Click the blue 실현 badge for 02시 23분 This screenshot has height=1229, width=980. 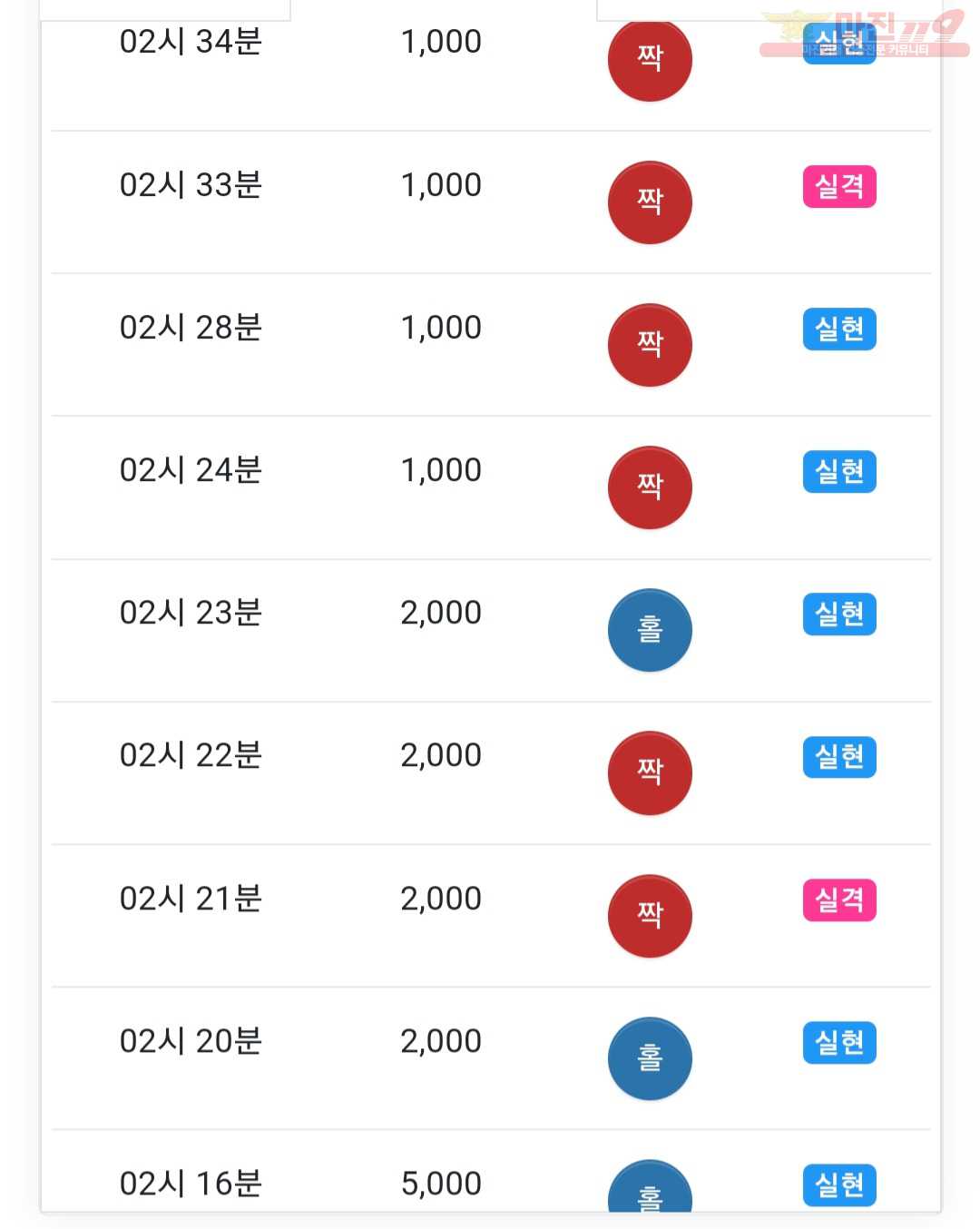pos(839,614)
